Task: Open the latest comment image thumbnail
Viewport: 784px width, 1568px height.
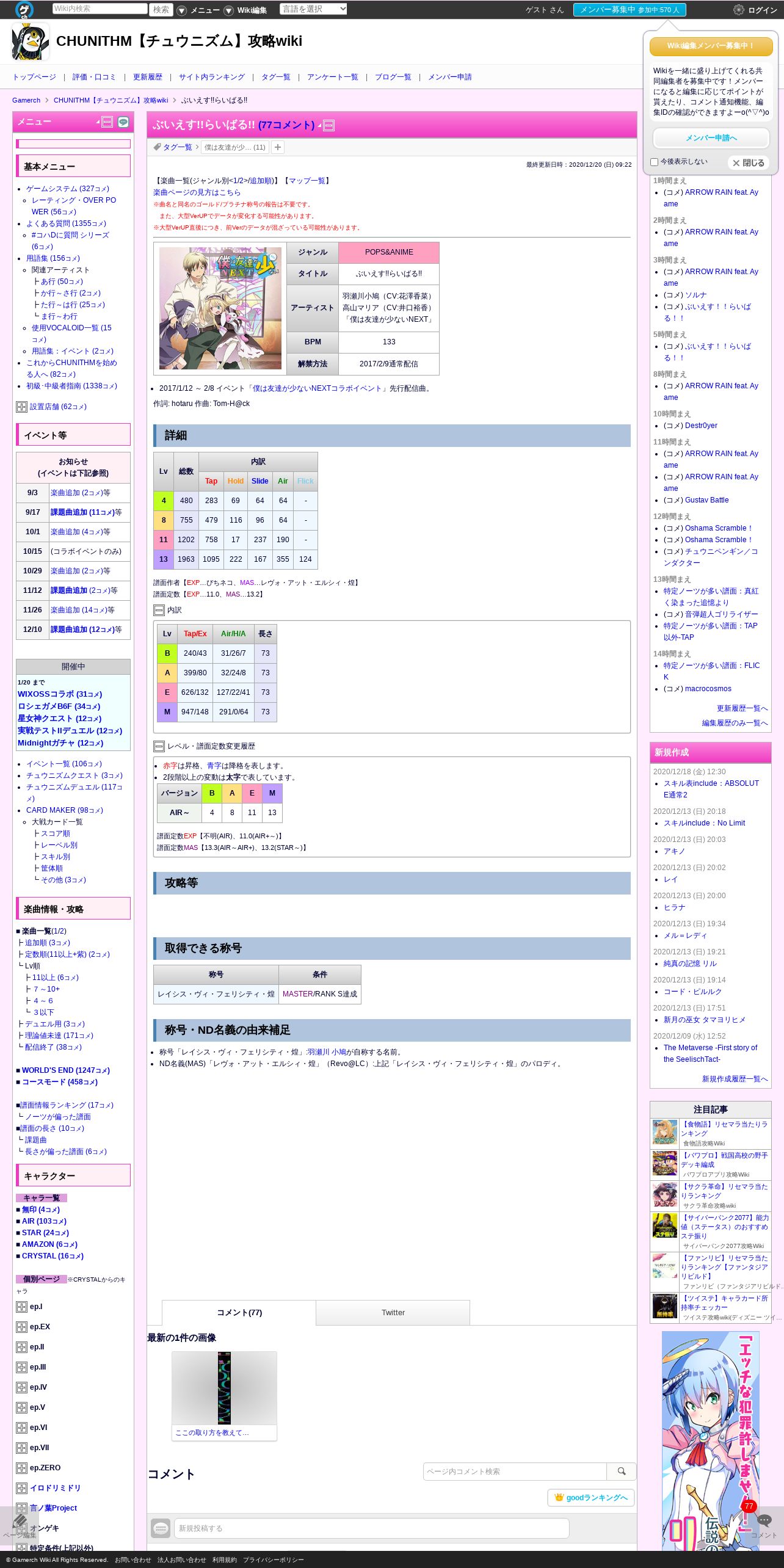Action: (x=224, y=1388)
